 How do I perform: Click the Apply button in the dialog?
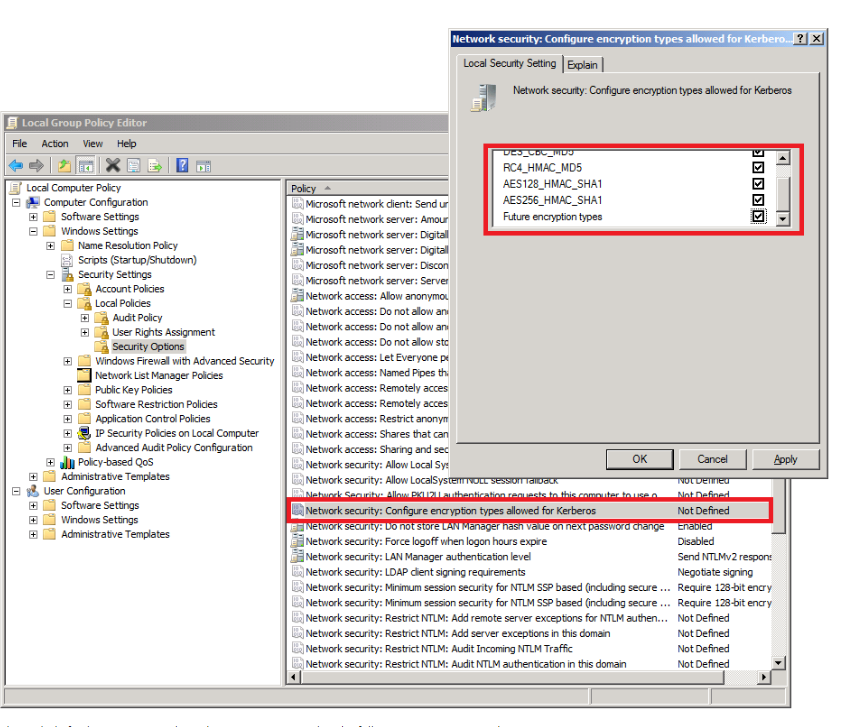785,459
